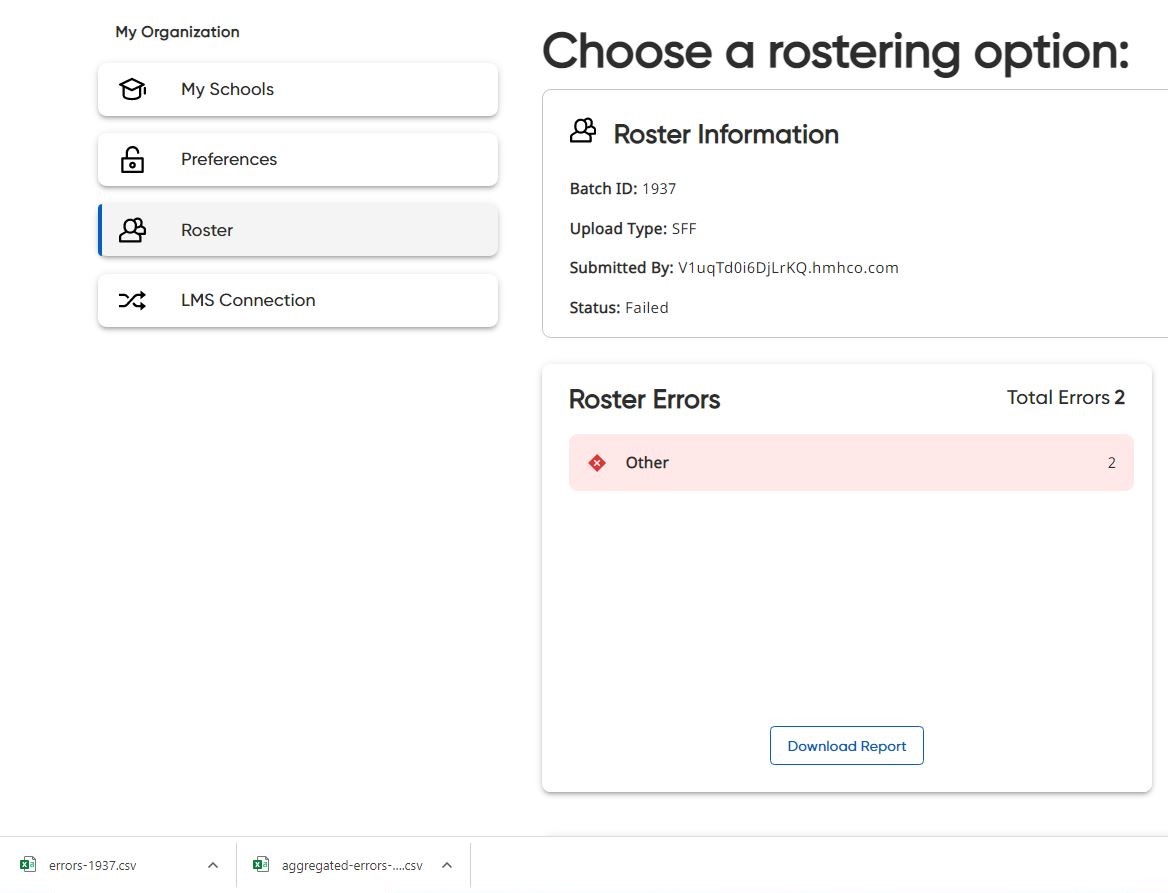
Task: Expand the Other errors category row
Action: coord(850,462)
